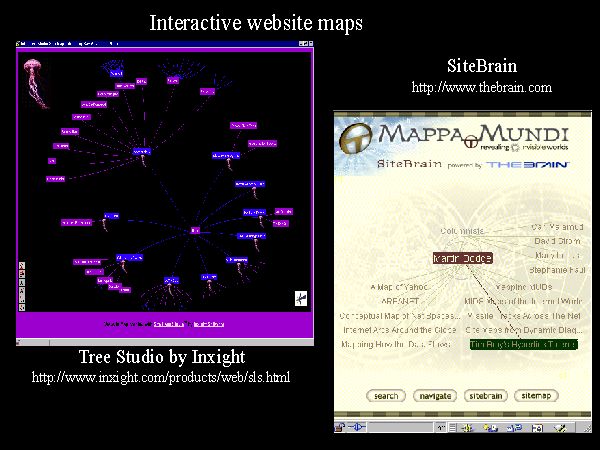The width and height of the screenshot is (600, 450).
Task: Open Internet Arcs Around the Globe node
Action: (399, 329)
